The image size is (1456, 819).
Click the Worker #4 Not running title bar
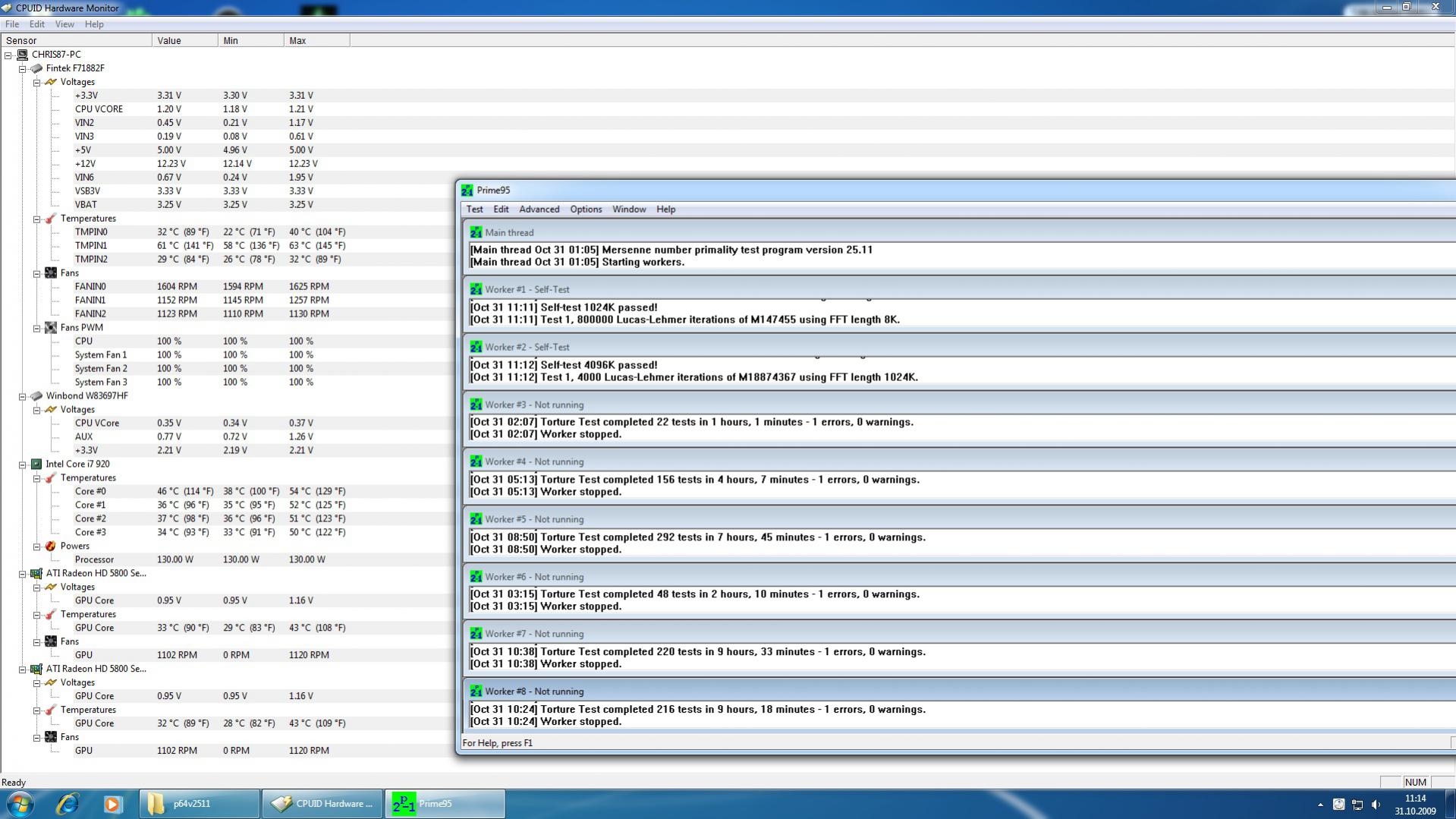959,462
